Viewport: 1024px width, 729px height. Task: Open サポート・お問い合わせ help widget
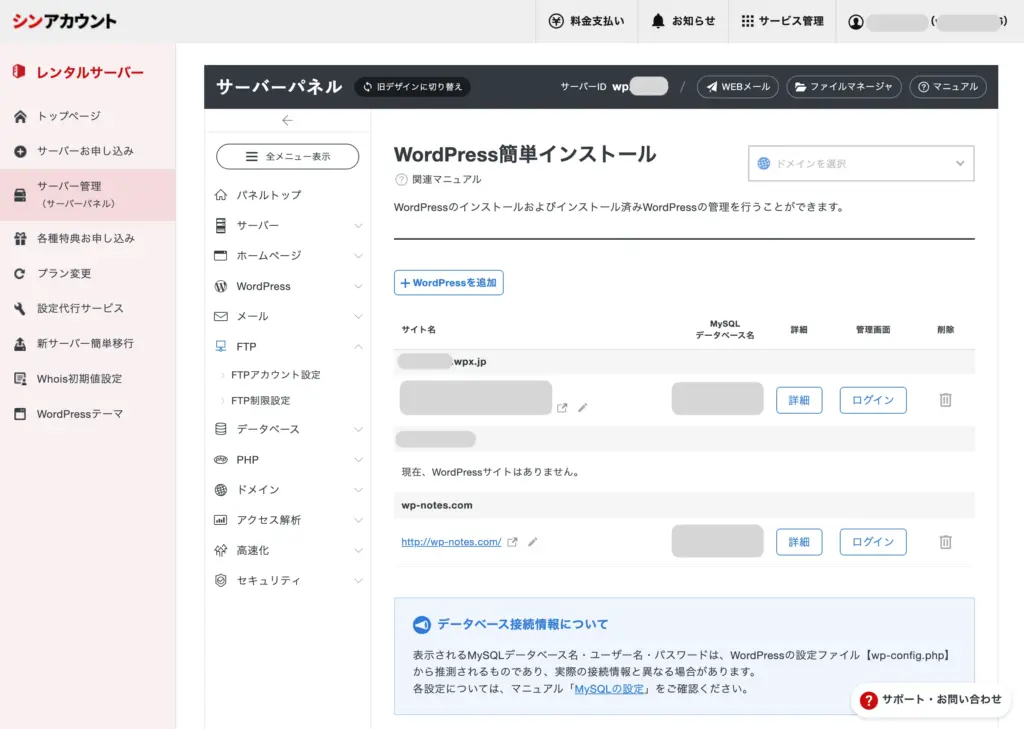(x=930, y=700)
